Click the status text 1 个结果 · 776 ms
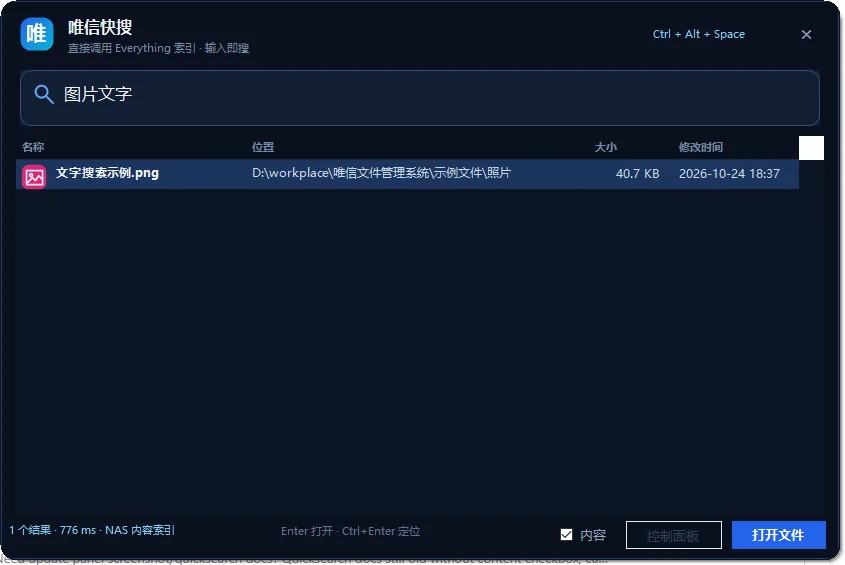 (x=52, y=530)
